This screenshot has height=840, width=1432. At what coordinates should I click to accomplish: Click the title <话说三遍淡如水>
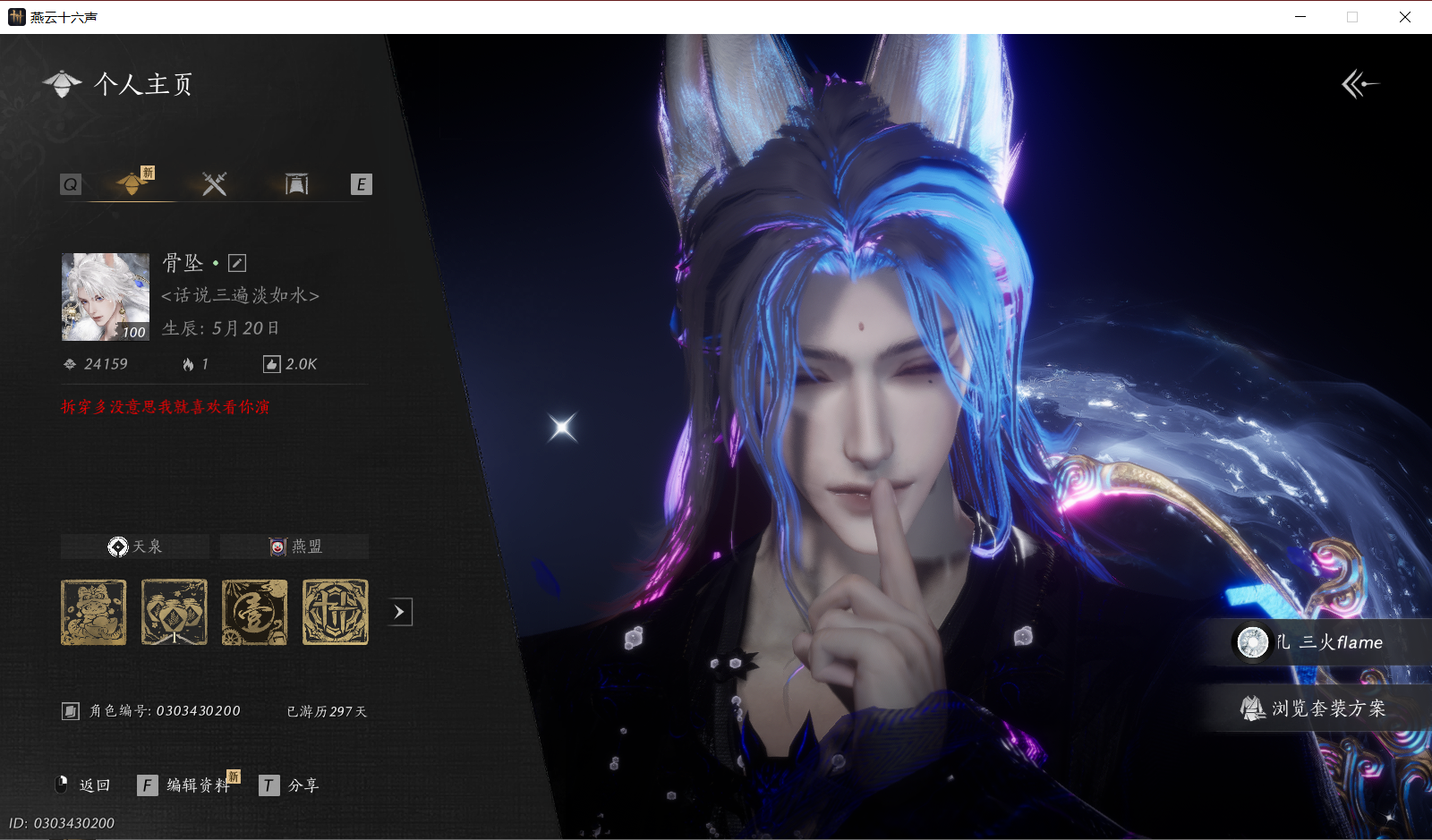pyautogui.click(x=240, y=295)
